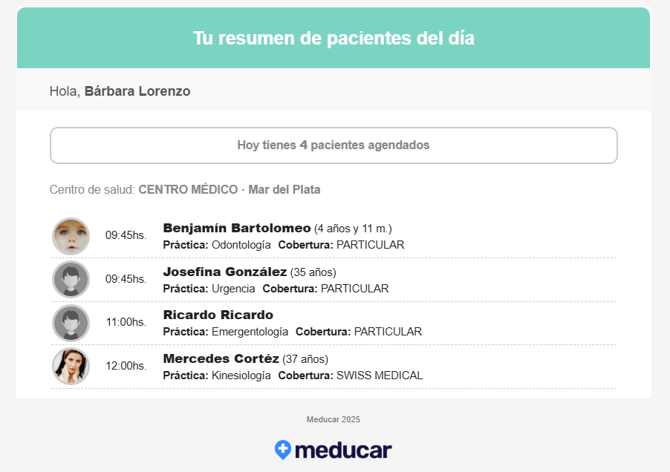Screen dimensions: 670x472
Task: Open patient name Ricardo Ricardo
Action: [218, 315]
